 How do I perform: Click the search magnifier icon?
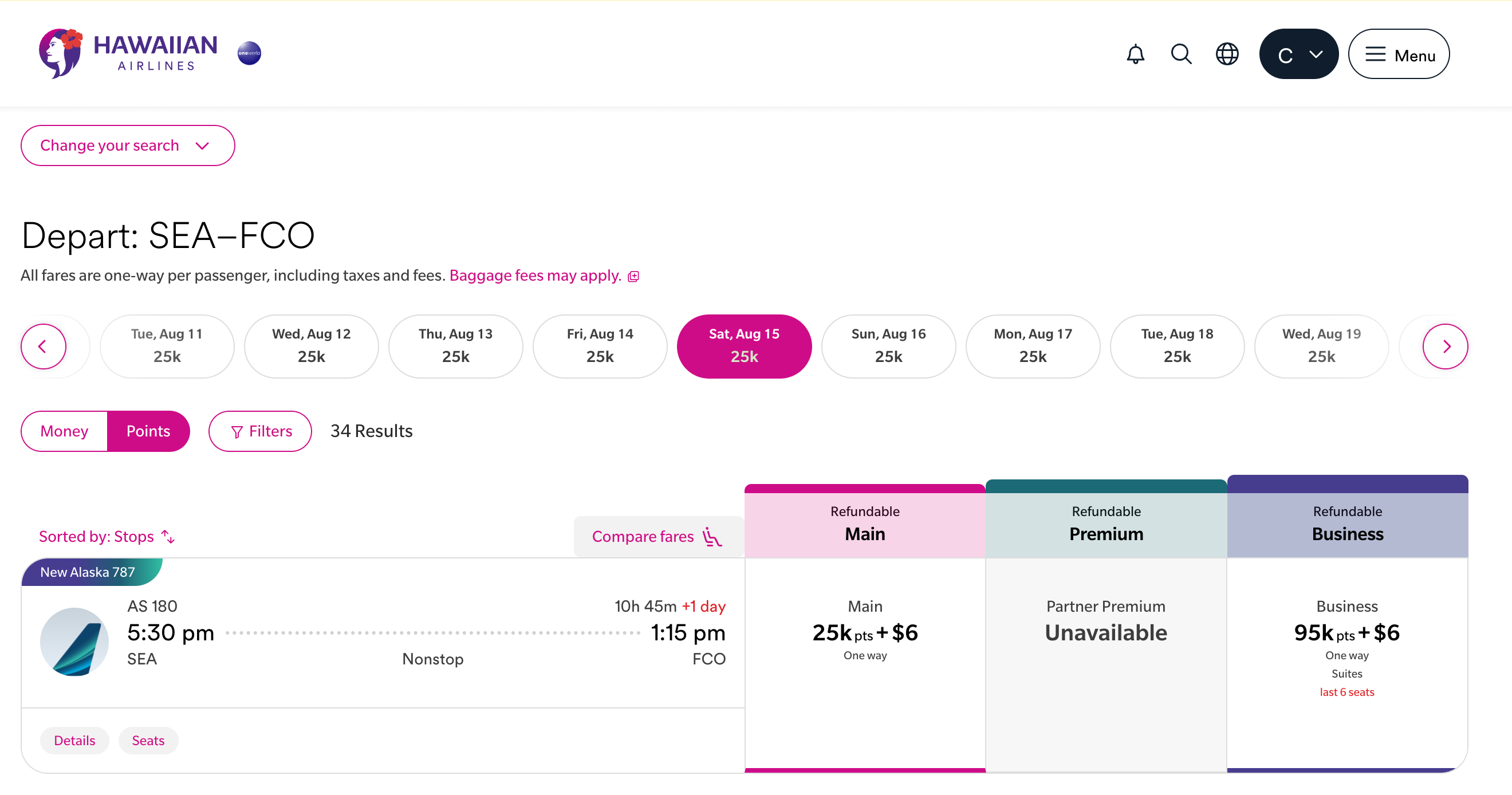1181,54
